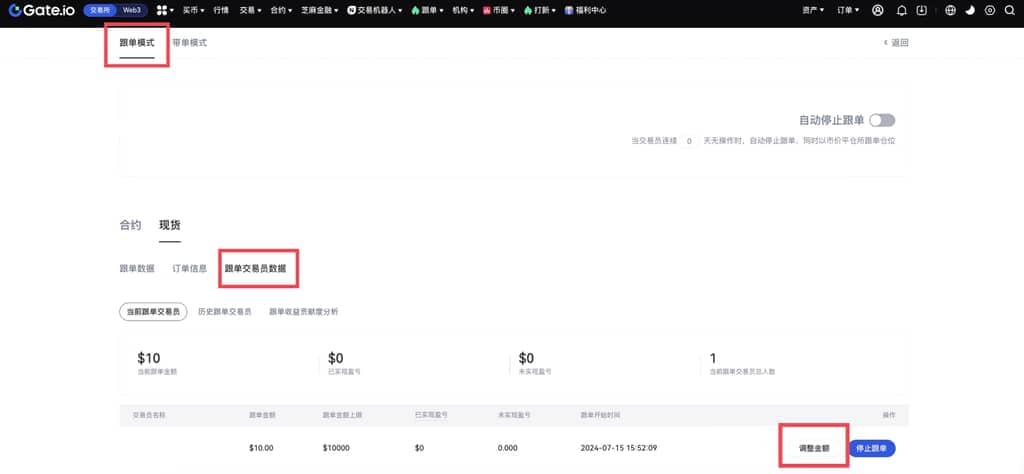Select the 合约 tab
The image size is (1024, 474).
pos(130,225)
